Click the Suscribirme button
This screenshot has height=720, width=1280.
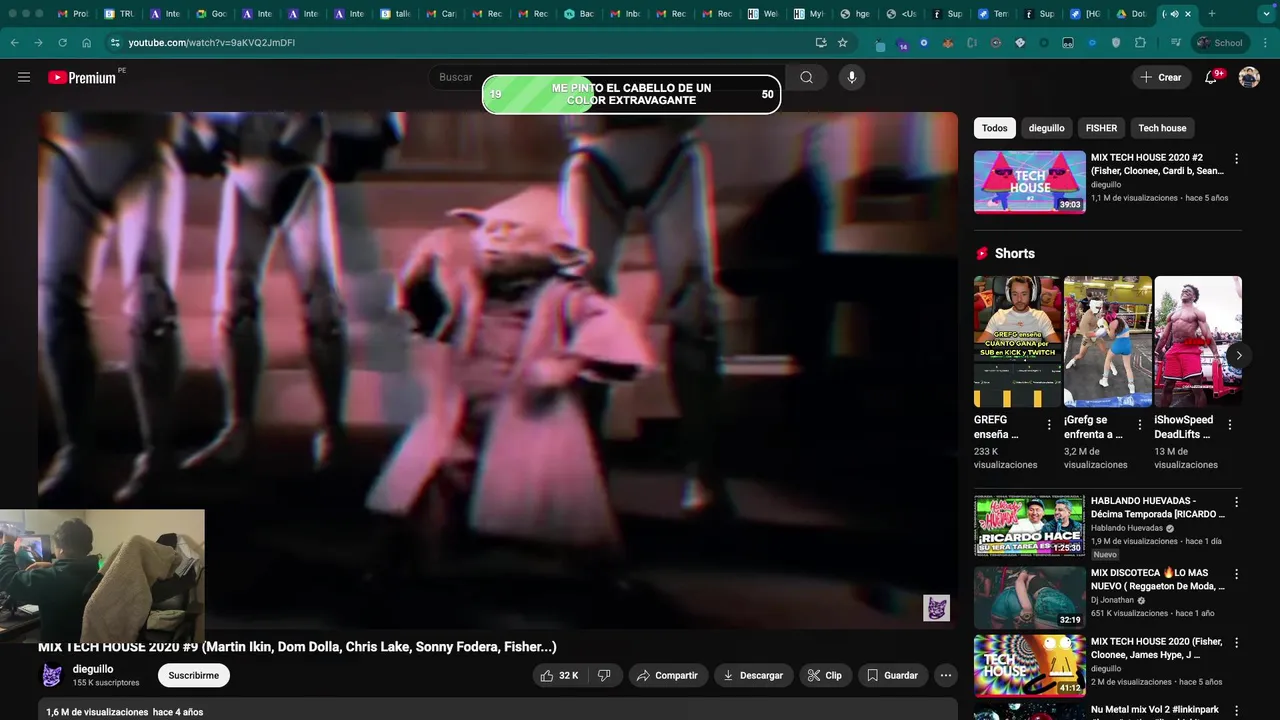[194, 675]
